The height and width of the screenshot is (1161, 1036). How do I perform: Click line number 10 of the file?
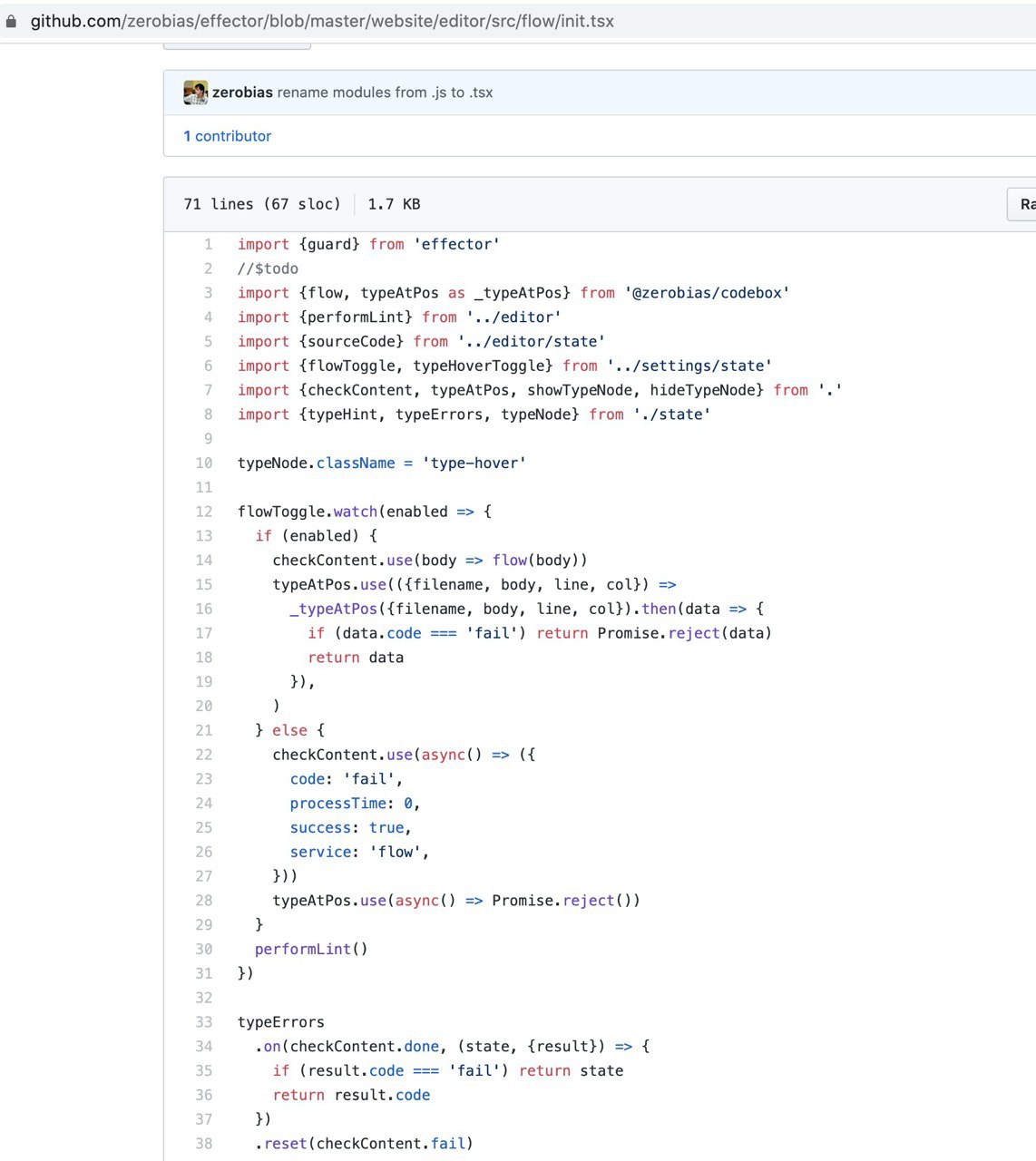(x=204, y=463)
